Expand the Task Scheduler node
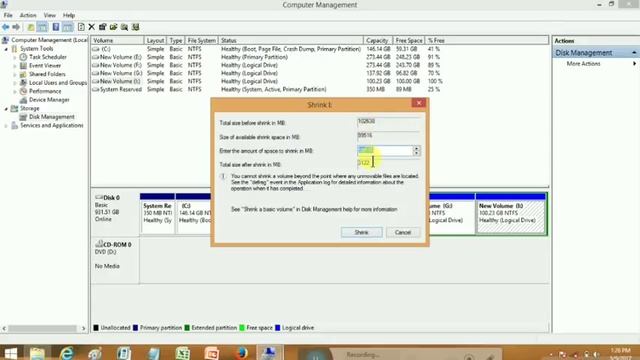Screen dimensions: 640x360 point(15,58)
